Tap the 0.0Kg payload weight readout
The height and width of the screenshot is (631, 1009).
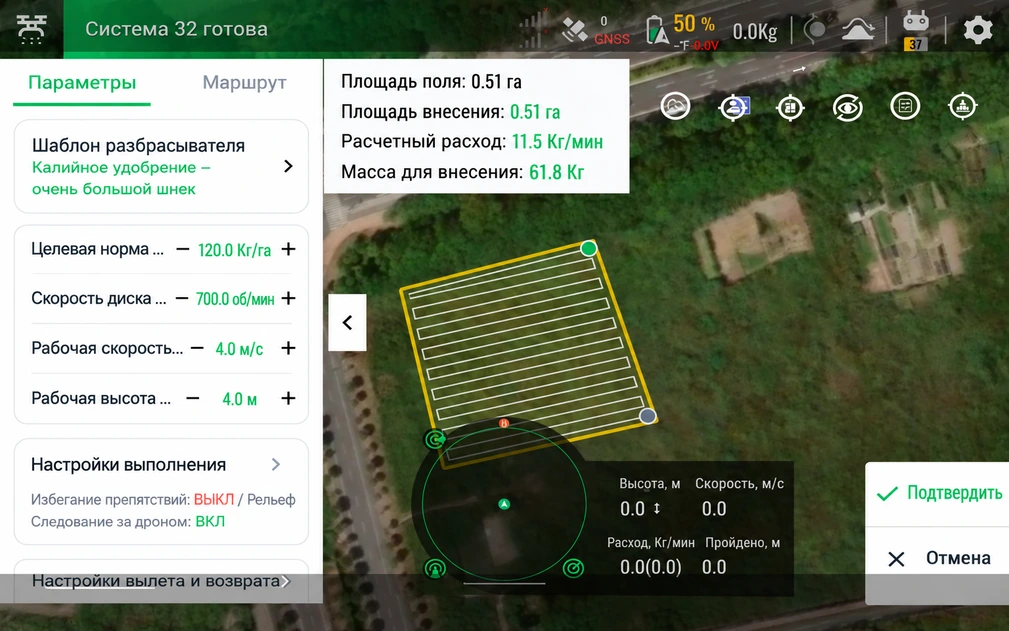pyautogui.click(x=755, y=32)
